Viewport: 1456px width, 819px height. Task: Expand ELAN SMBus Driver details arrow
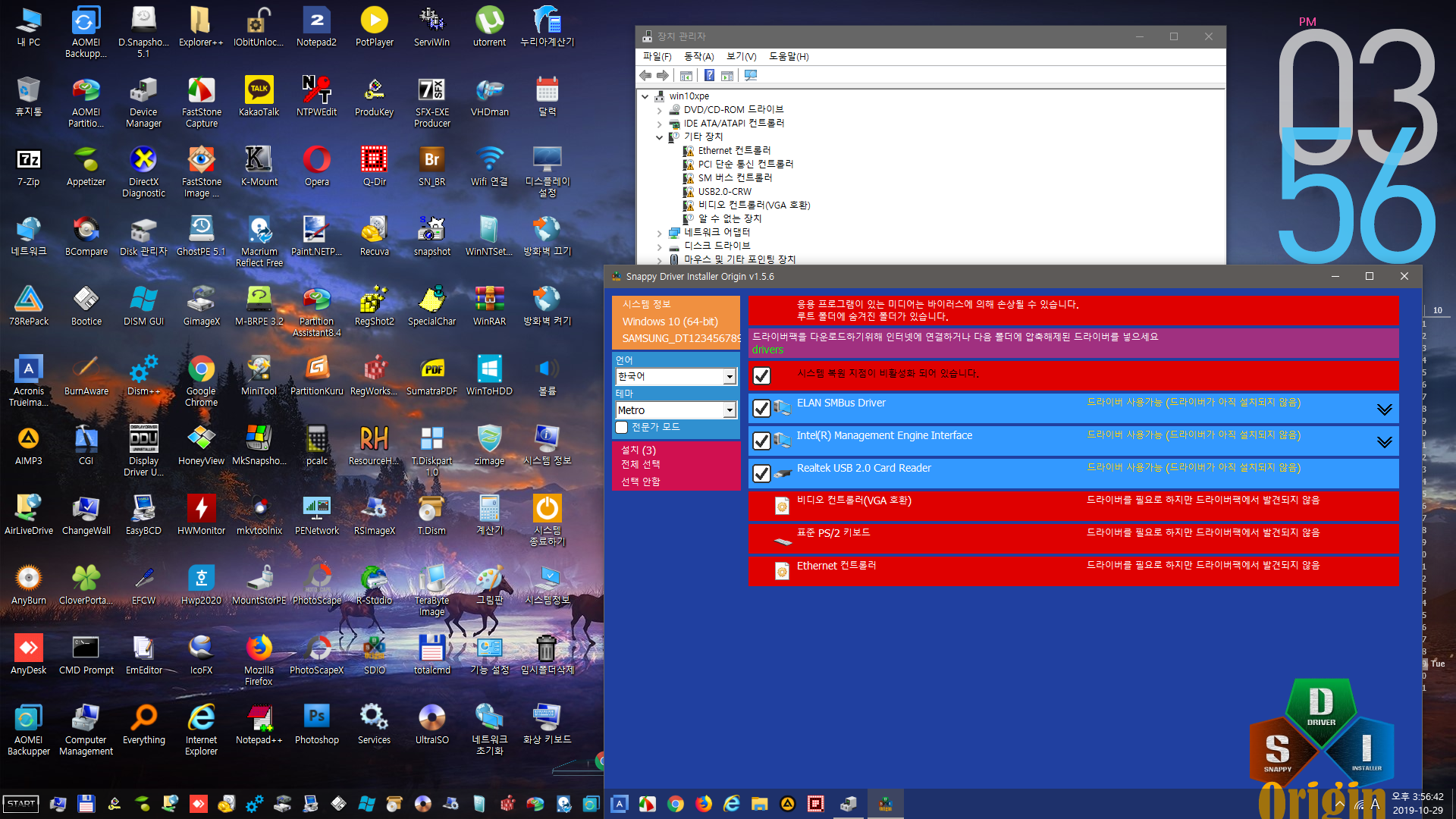coord(1385,409)
